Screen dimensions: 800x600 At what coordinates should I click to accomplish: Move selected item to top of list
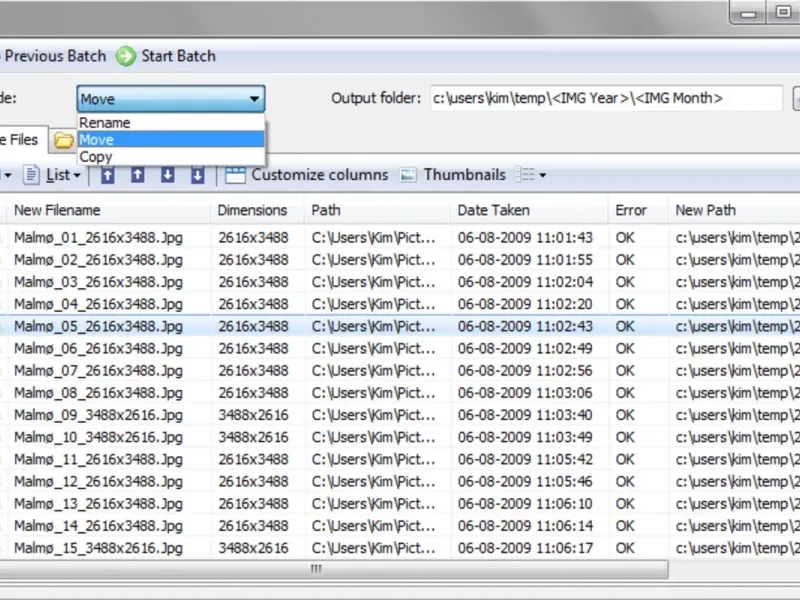point(108,175)
